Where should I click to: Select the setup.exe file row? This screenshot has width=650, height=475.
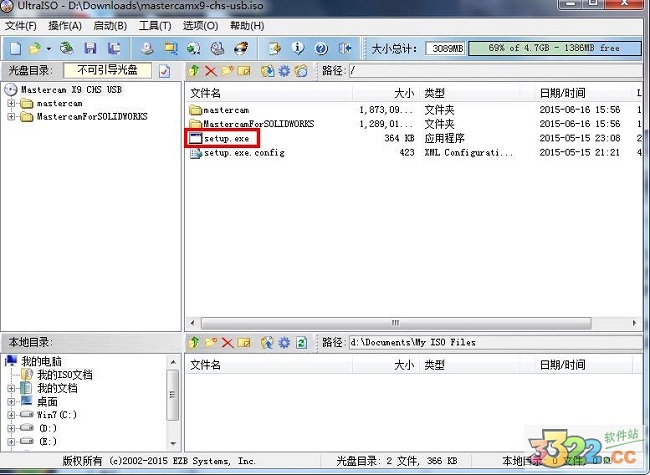(x=412, y=138)
